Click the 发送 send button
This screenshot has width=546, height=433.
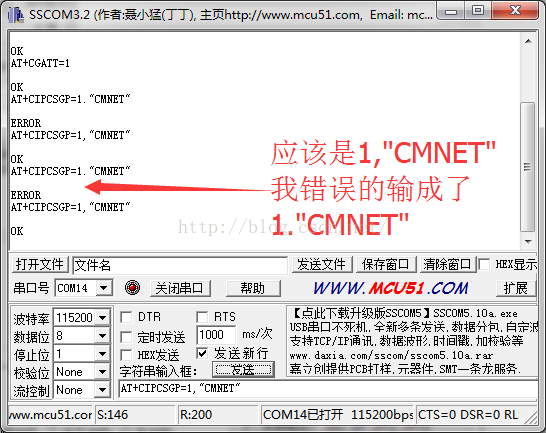coord(243,370)
